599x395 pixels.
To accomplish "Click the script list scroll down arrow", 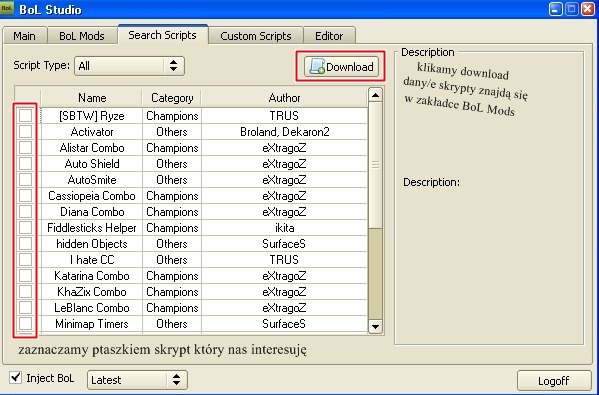I will pyautogui.click(x=376, y=327).
